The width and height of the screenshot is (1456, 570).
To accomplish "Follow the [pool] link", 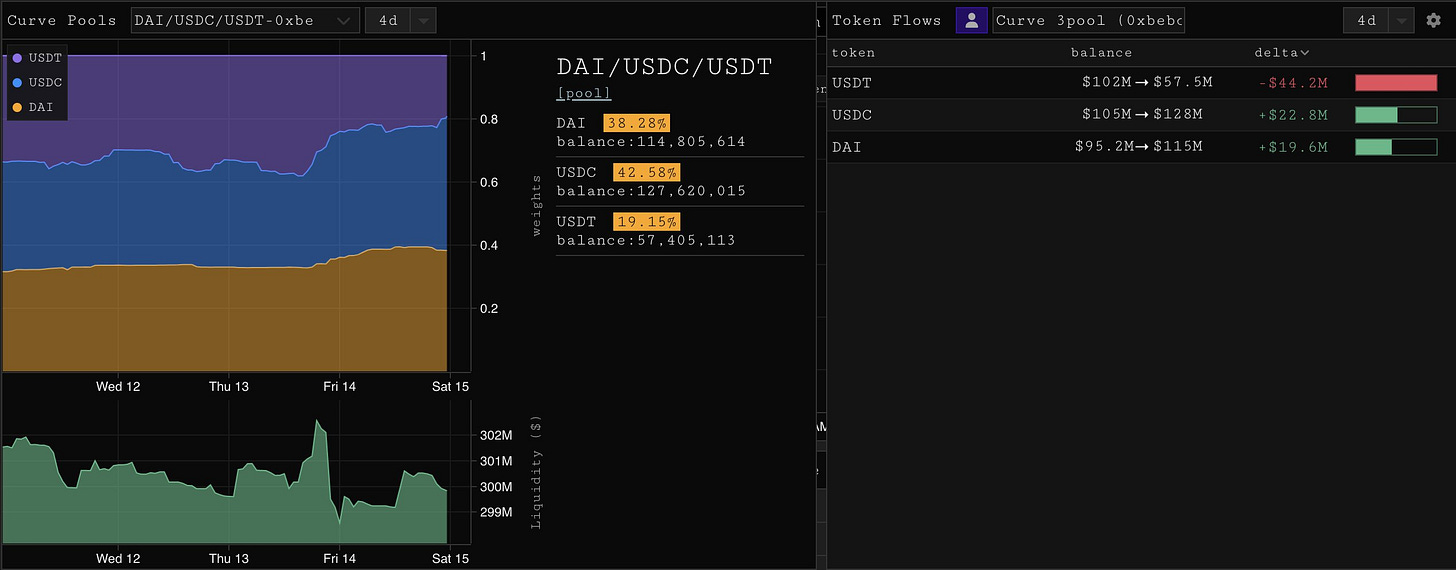I will (x=584, y=93).
